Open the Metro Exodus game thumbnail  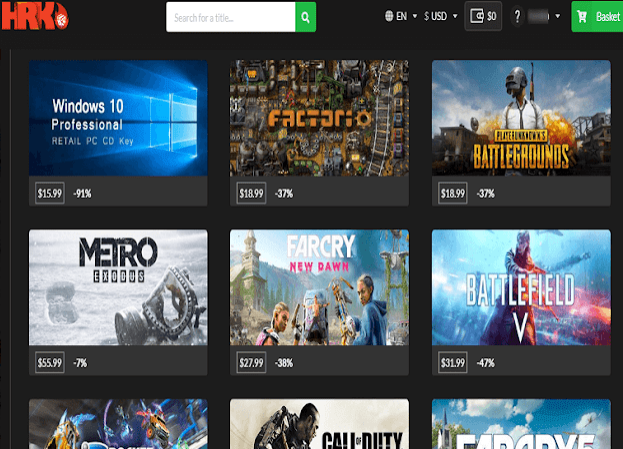(x=118, y=289)
